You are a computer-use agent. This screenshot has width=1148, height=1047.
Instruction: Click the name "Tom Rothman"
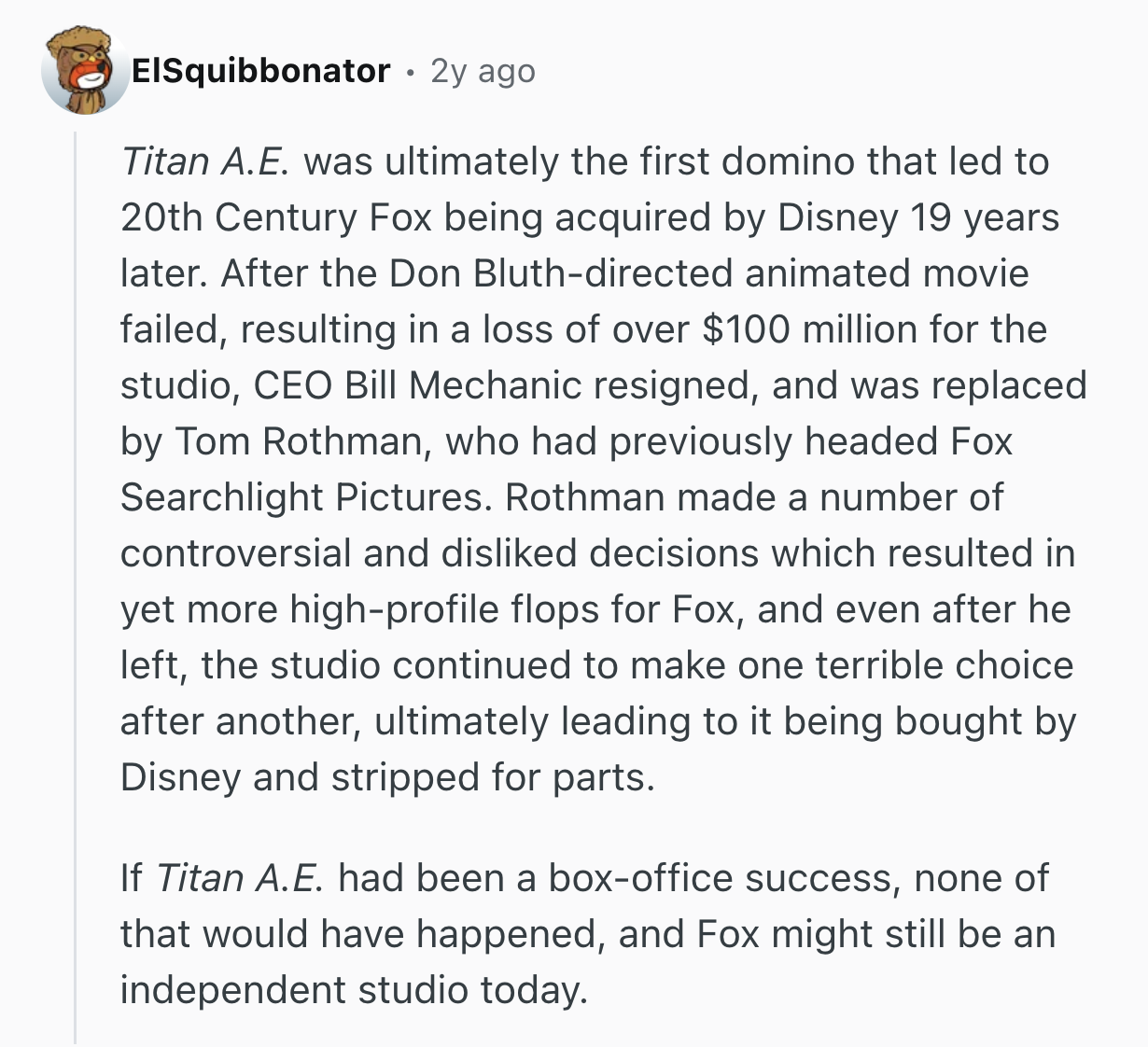click(x=303, y=442)
